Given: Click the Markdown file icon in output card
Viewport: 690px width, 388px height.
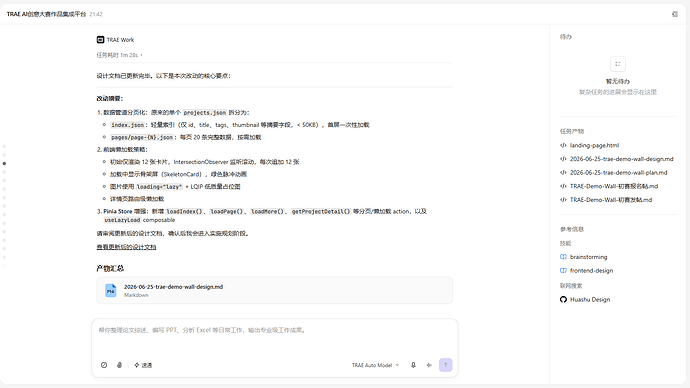Looking at the screenshot, I should click(111, 290).
